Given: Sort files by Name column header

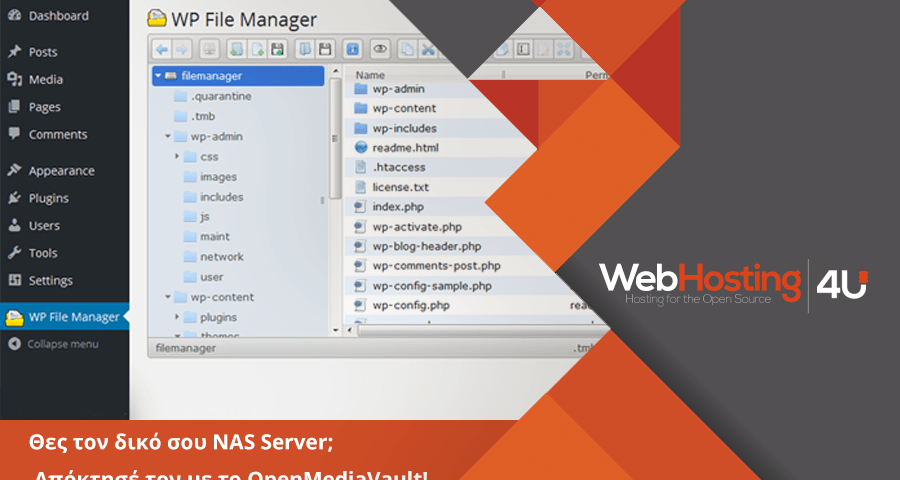Looking at the screenshot, I should 371,75.
